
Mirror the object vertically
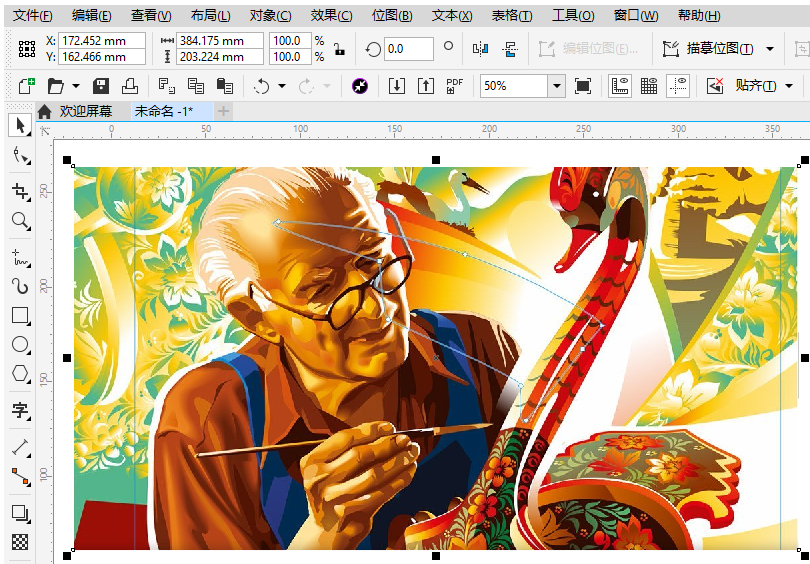pyautogui.click(x=510, y=49)
